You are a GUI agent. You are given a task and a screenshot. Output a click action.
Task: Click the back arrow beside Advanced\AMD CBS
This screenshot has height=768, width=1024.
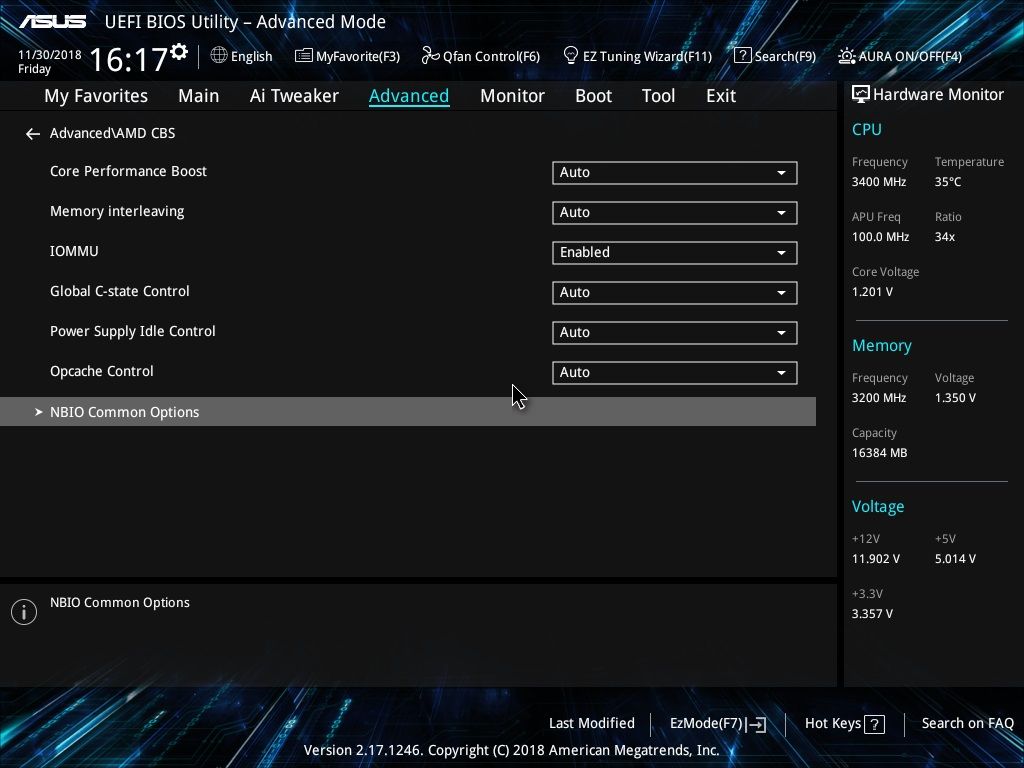tap(33, 134)
